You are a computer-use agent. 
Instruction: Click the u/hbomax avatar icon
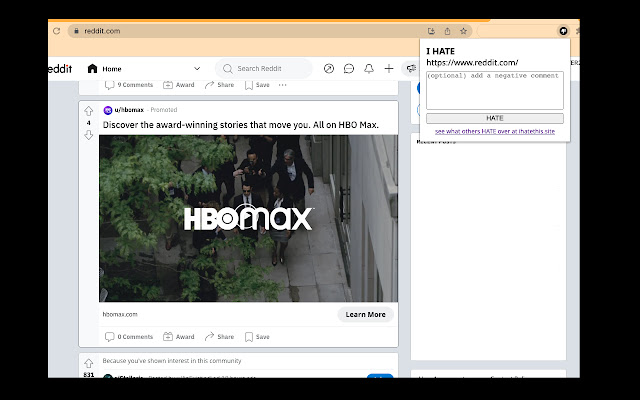[x=108, y=110]
